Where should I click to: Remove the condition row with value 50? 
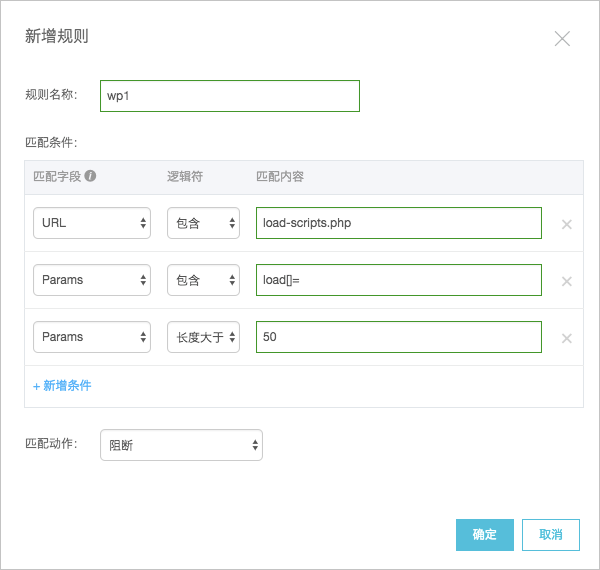pyautogui.click(x=566, y=338)
